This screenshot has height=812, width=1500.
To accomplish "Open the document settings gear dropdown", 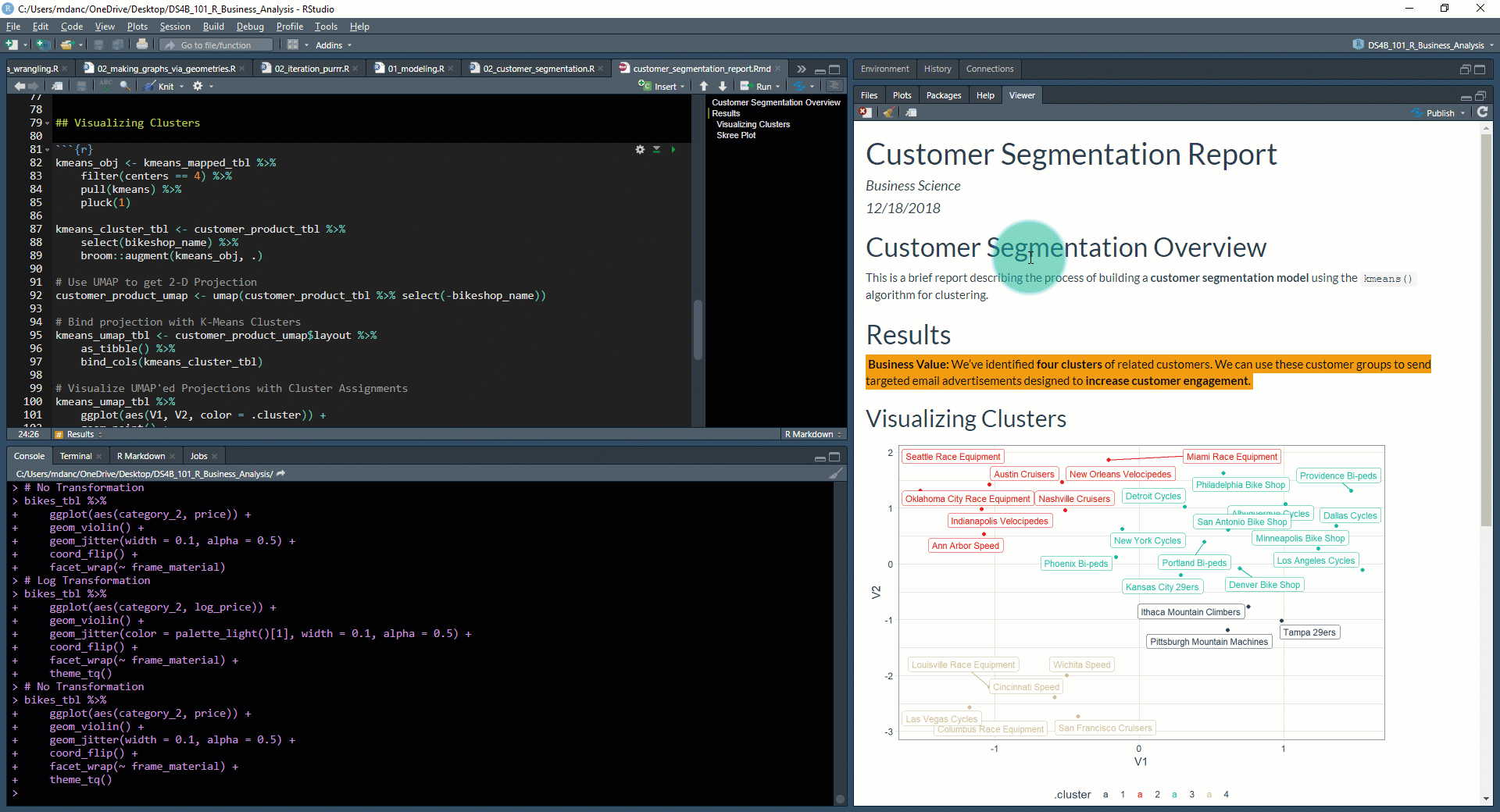I will point(202,86).
